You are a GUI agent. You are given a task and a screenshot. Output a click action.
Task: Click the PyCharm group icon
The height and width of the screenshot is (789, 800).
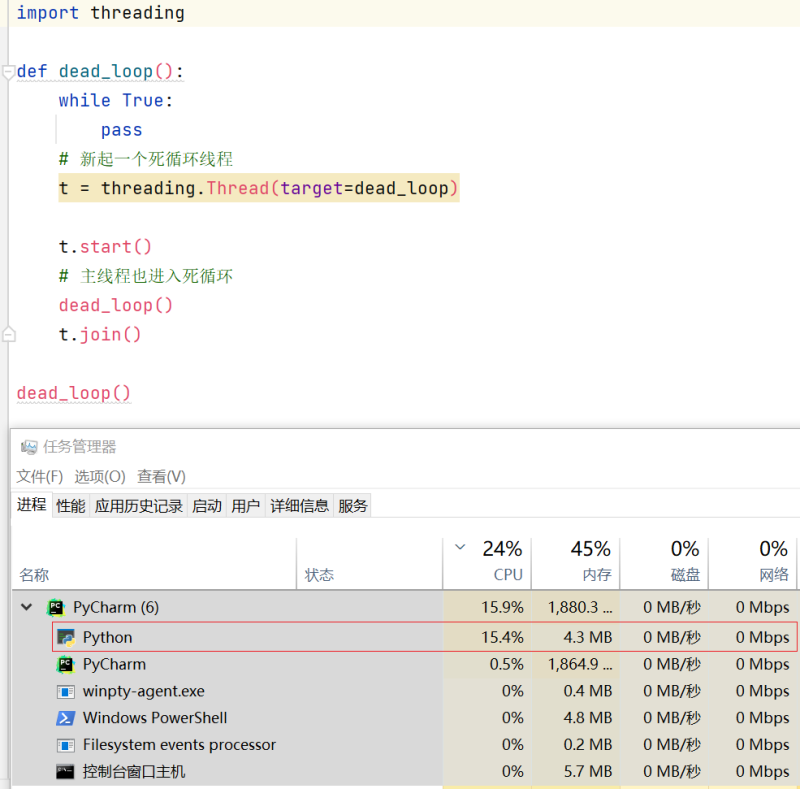tap(56, 607)
